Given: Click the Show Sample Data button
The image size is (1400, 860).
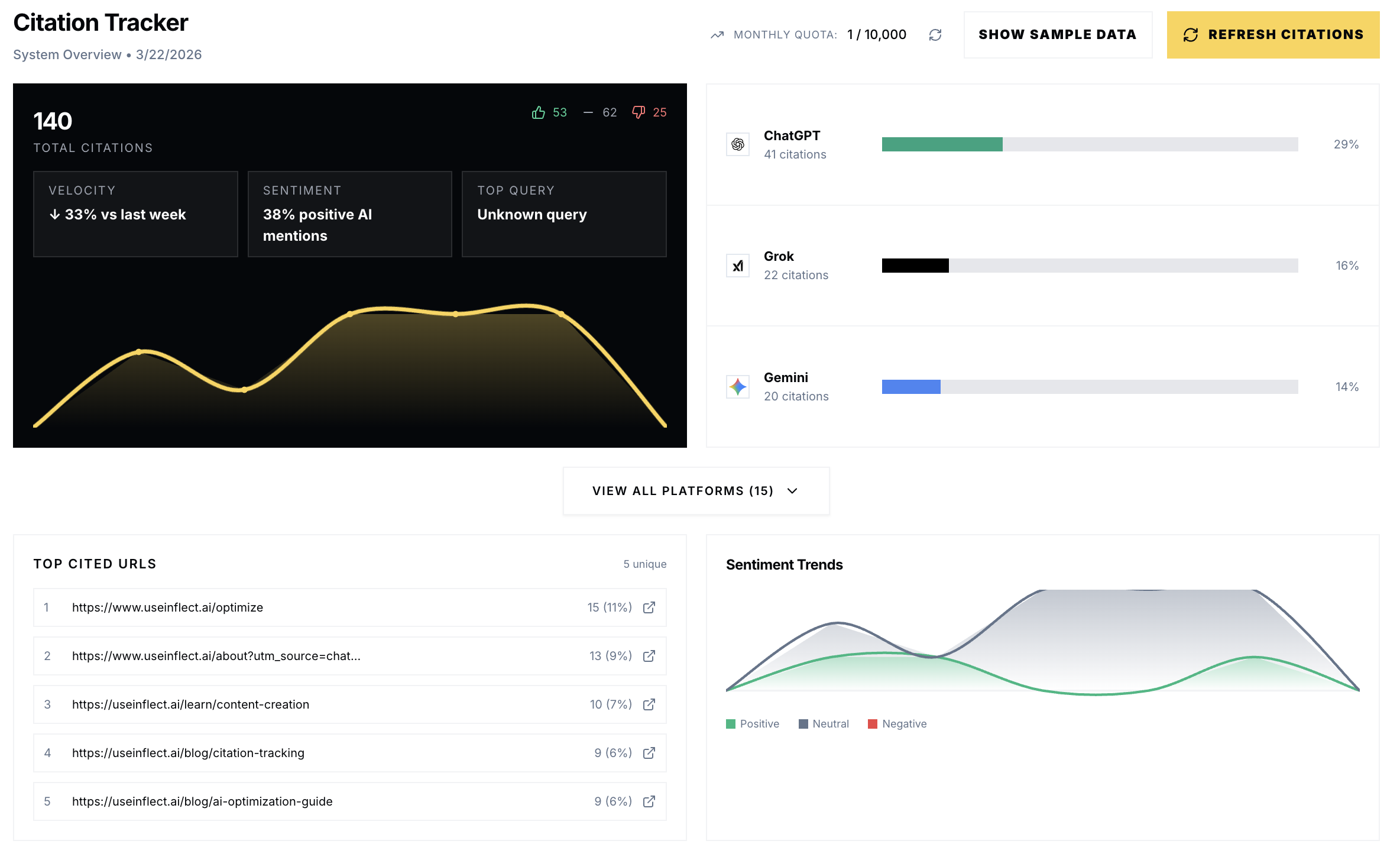Looking at the screenshot, I should pos(1057,35).
